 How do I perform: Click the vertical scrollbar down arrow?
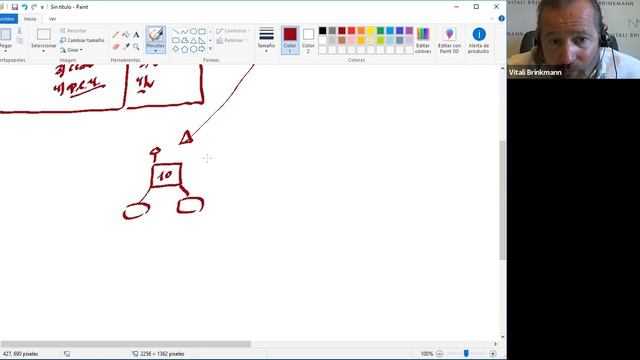502,337
